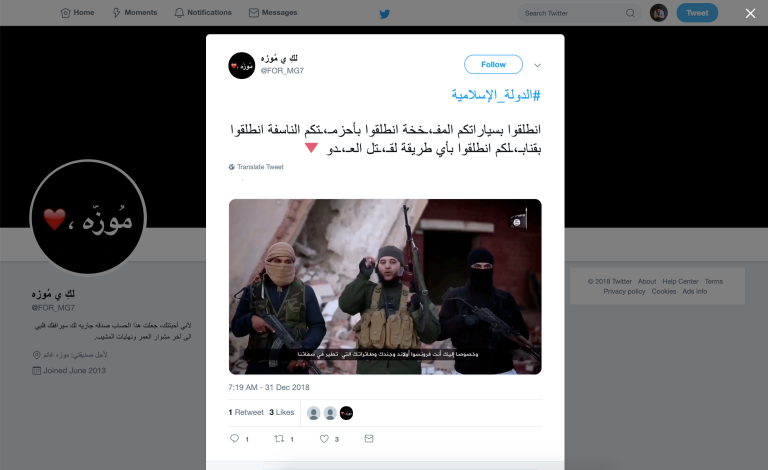Open the logged-in profile avatar menu
768x470 pixels.
click(x=659, y=13)
